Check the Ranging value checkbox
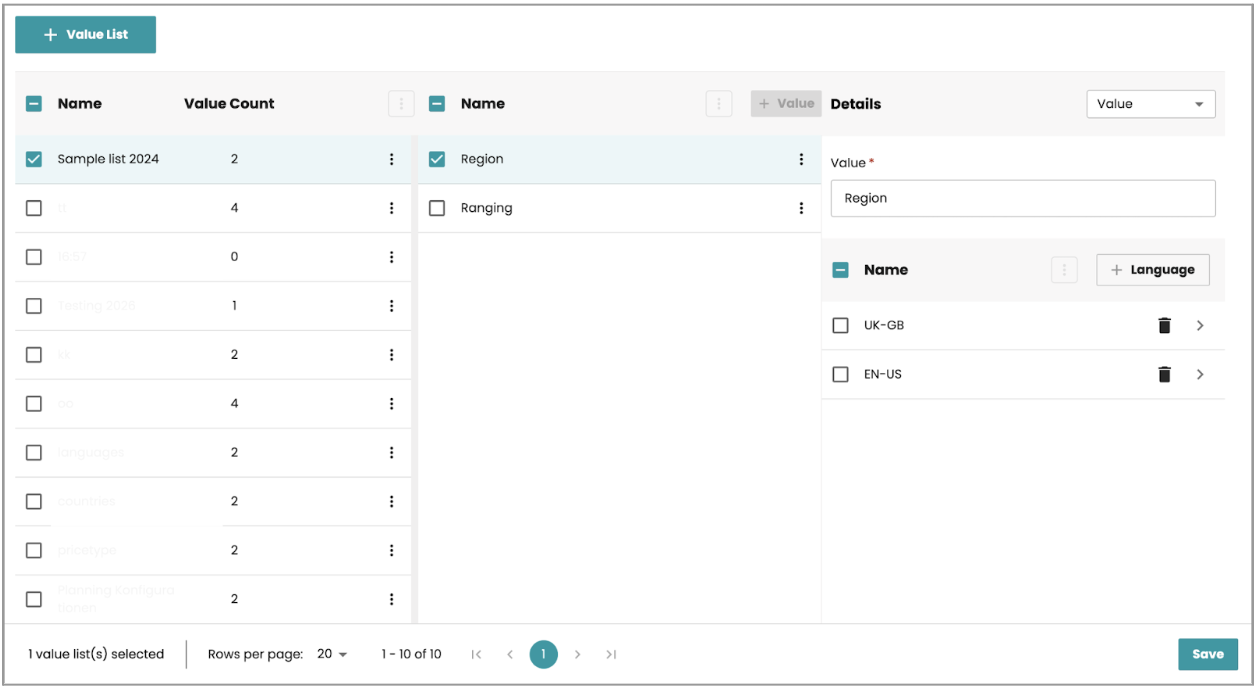Screen dimensions: 1258x694 point(437,209)
